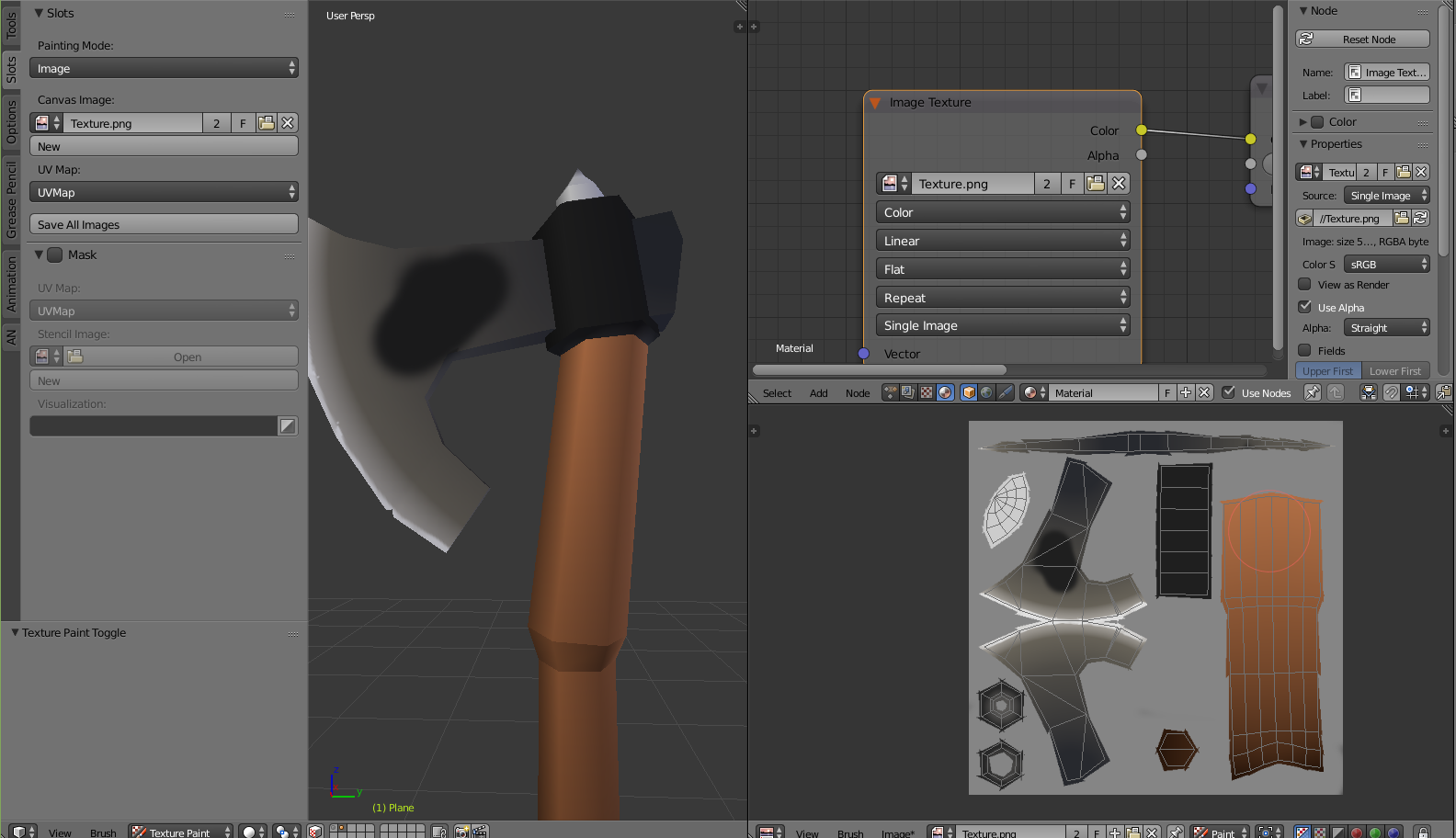Open canvas image folder icon in Slots panel

(267, 123)
